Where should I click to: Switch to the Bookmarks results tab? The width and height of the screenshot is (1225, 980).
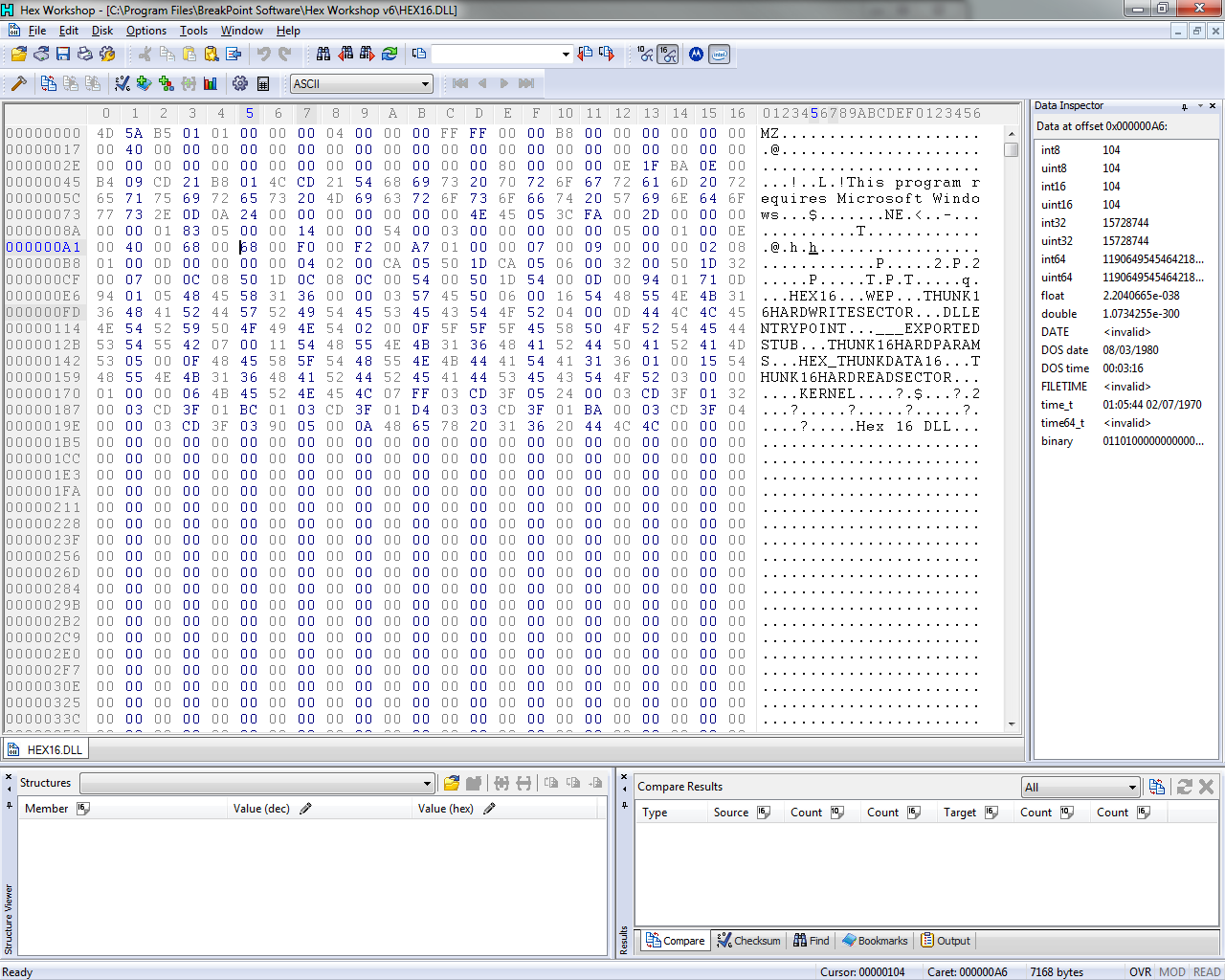coord(875,941)
